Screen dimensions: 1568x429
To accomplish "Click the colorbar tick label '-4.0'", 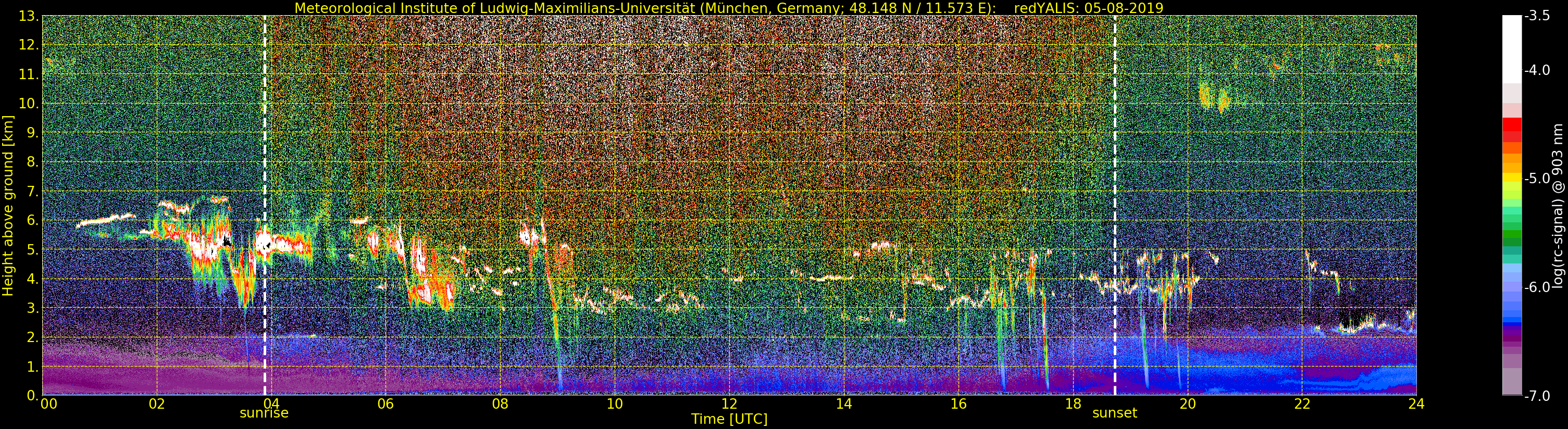I will click(x=1537, y=71).
